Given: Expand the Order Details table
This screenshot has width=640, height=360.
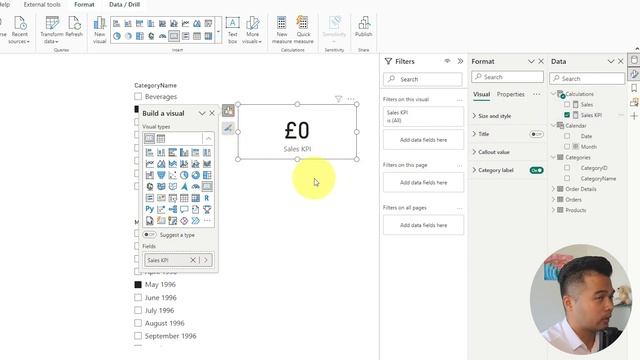Looking at the screenshot, I should 553,189.
